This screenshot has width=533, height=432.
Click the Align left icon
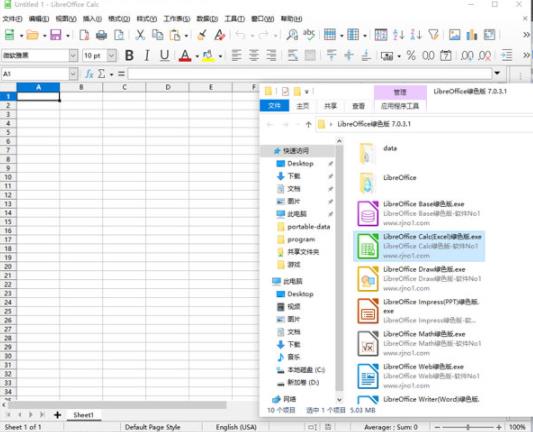237,55
